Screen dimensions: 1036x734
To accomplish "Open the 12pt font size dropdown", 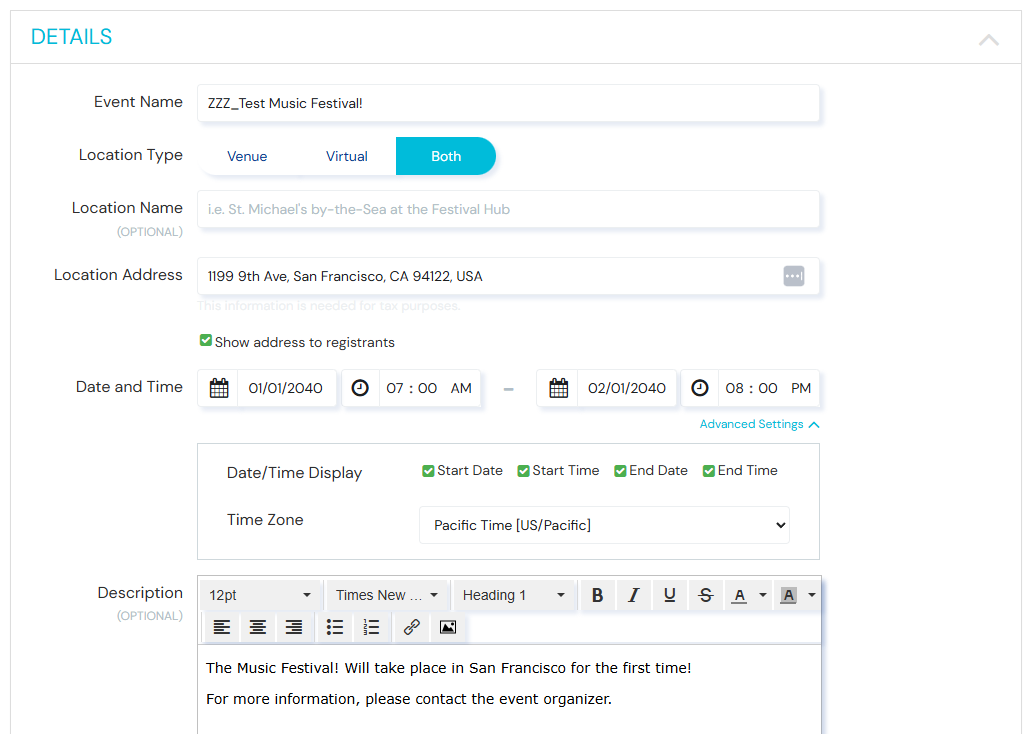I will 260,595.
